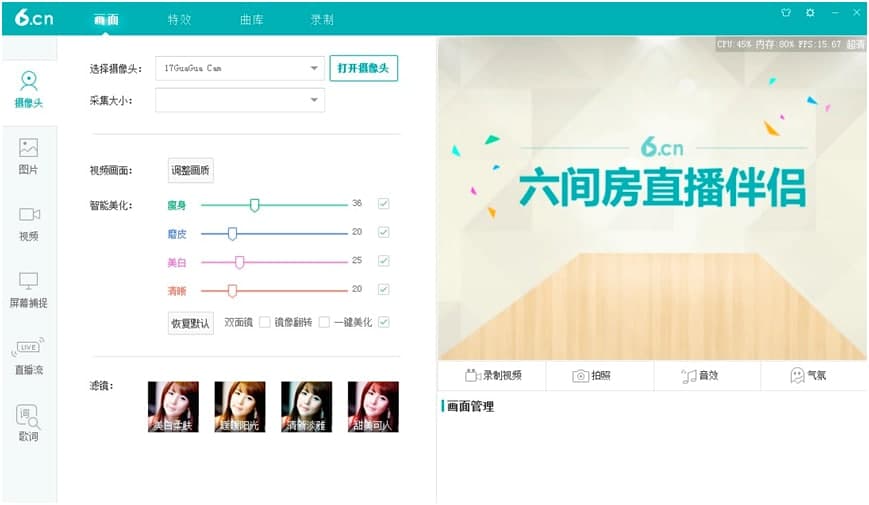This screenshot has height=505, width=869.
Task: Minimize the 6.cn window
Action: (x=835, y=12)
